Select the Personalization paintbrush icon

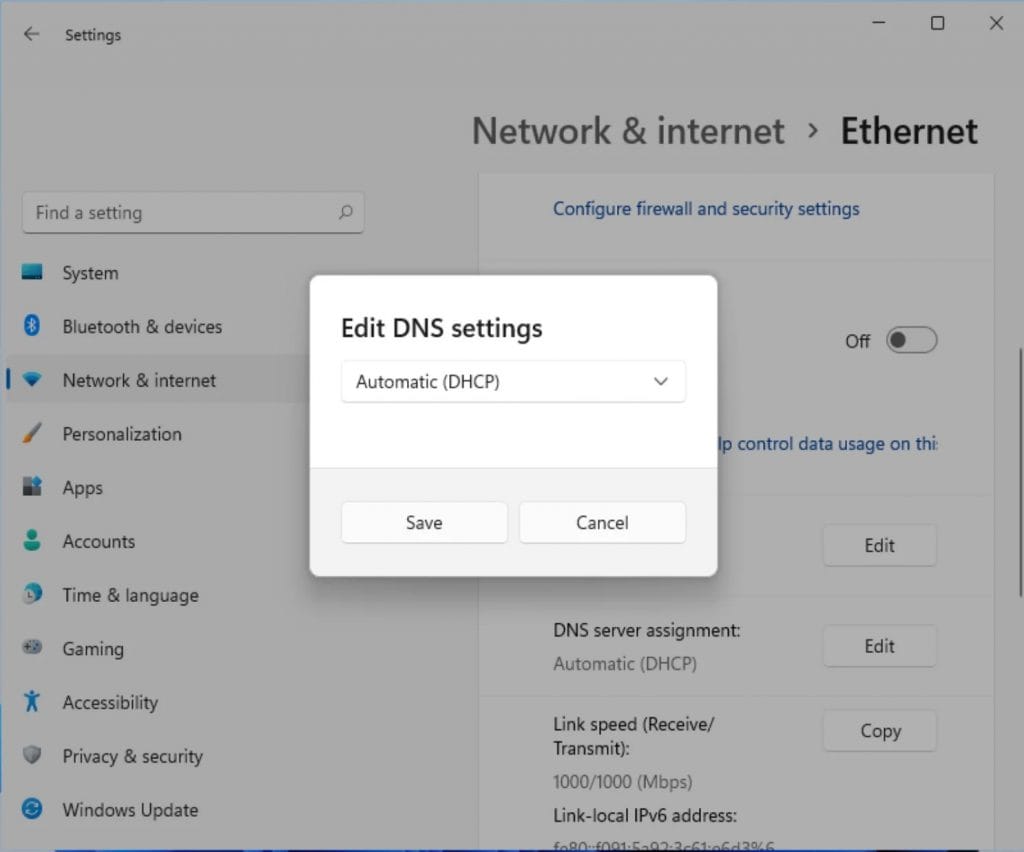pos(32,434)
